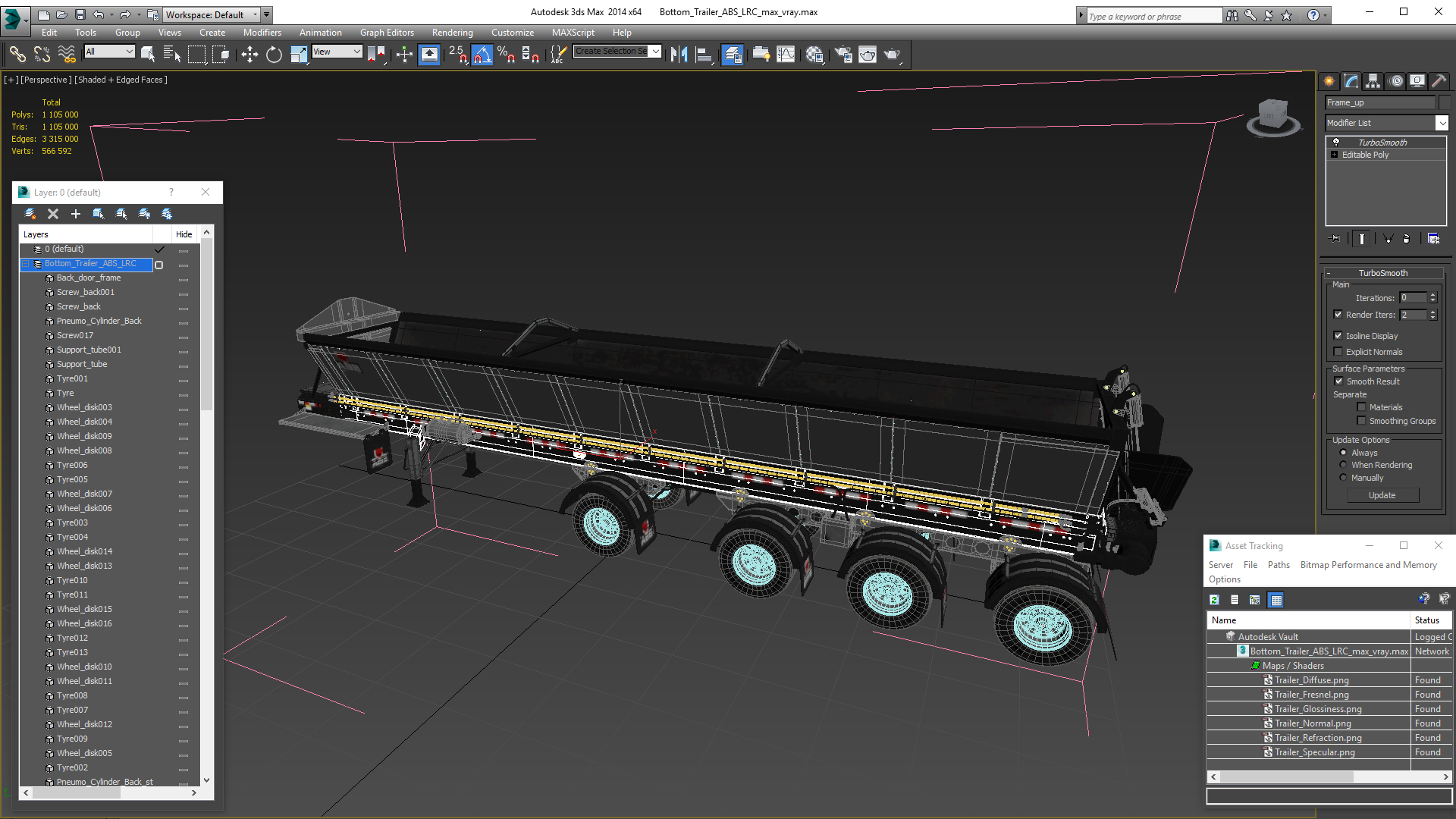This screenshot has width=1456, height=819.
Task: Select the Link tool in main toolbar
Action: point(17,54)
